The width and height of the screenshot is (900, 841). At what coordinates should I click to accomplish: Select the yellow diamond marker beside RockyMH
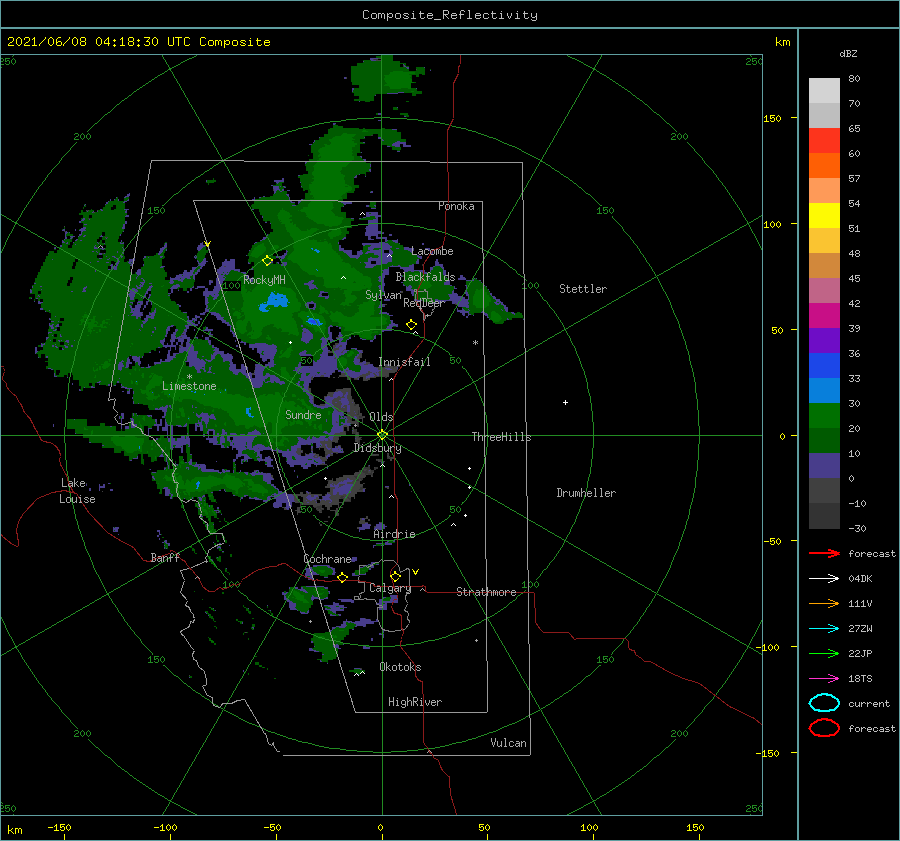click(x=267, y=261)
